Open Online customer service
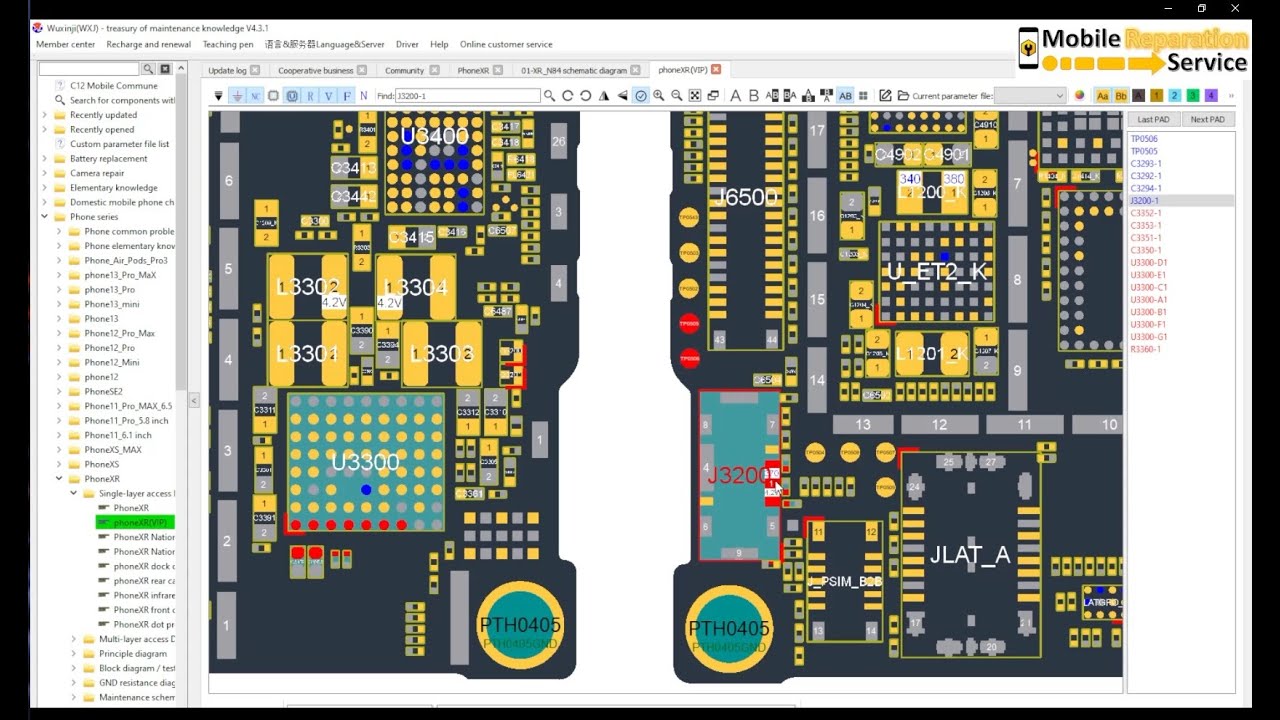Image resolution: width=1280 pixels, height=720 pixels. click(506, 44)
